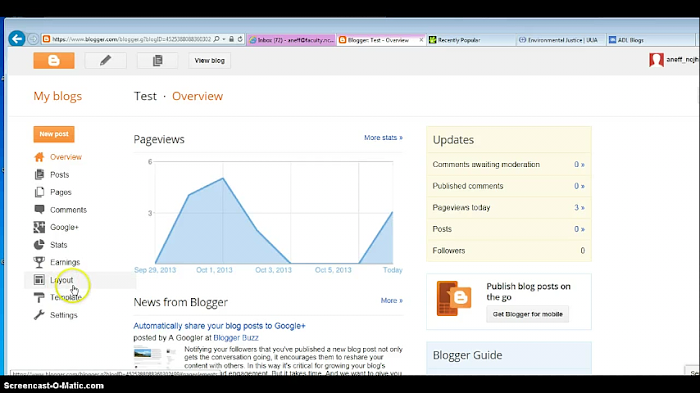
Task: Click the Earnings trophy icon
Action: [39, 262]
